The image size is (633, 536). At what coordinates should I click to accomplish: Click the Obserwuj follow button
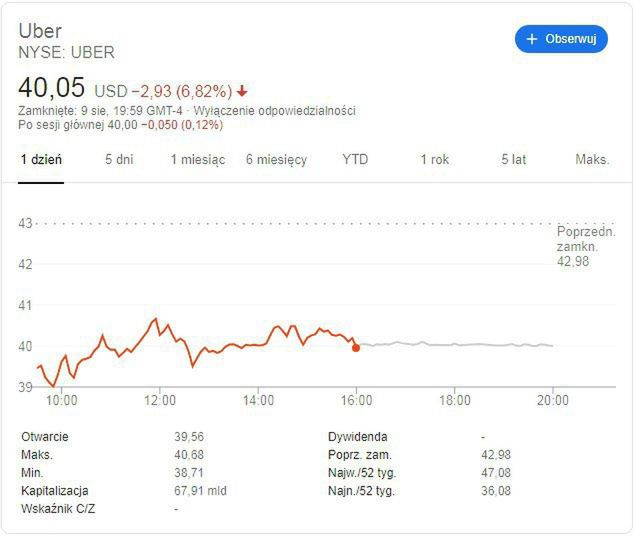[x=561, y=39]
